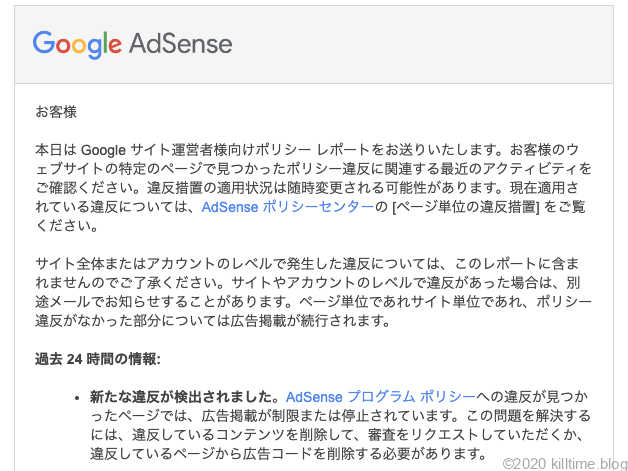Image resolution: width=628 pixels, height=471 pixels.
Task: Click empty gray header area beside logo
Action: (430, 44)
